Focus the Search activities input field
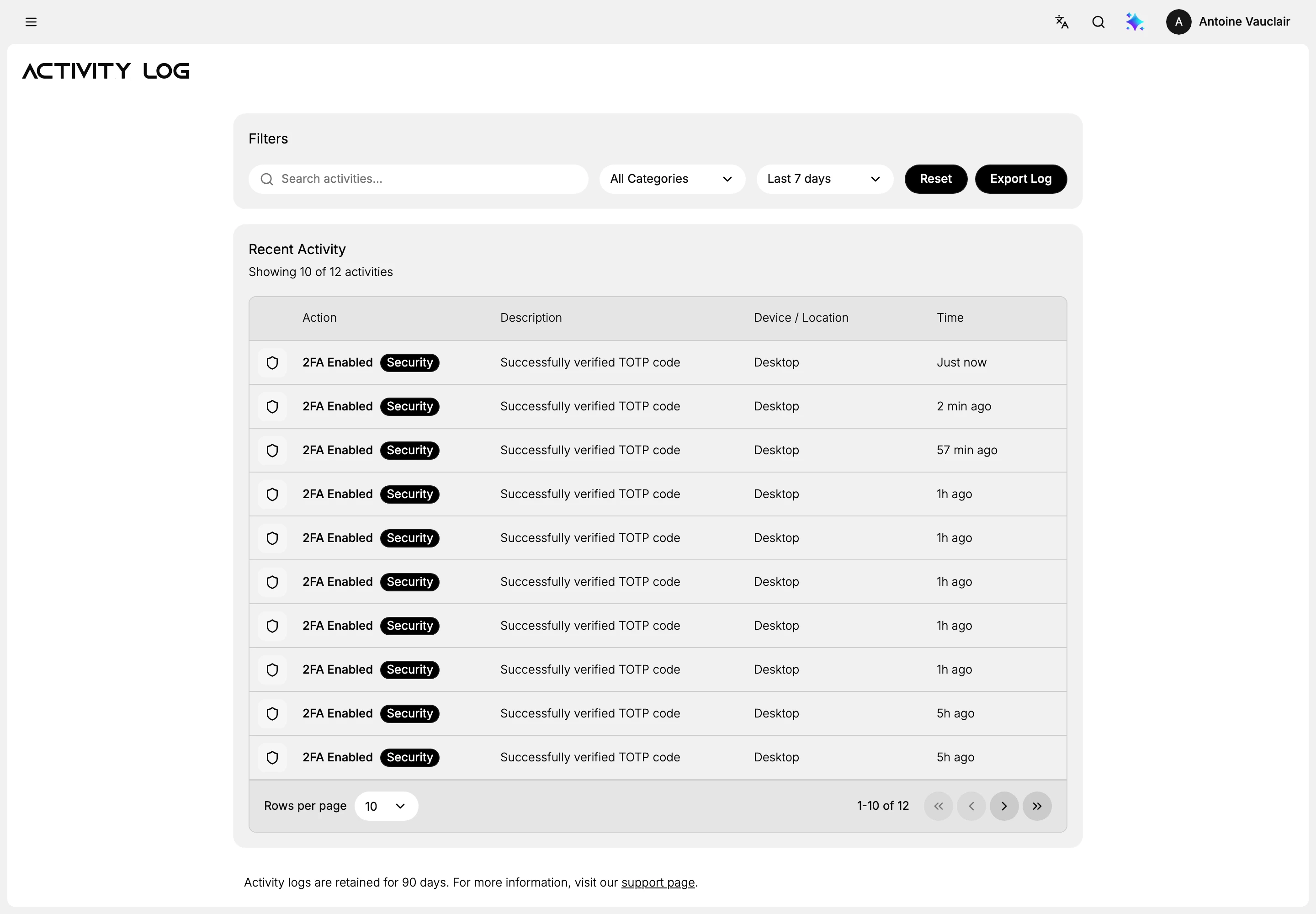This screenshot has height=914, width=1316. (418, 179)
